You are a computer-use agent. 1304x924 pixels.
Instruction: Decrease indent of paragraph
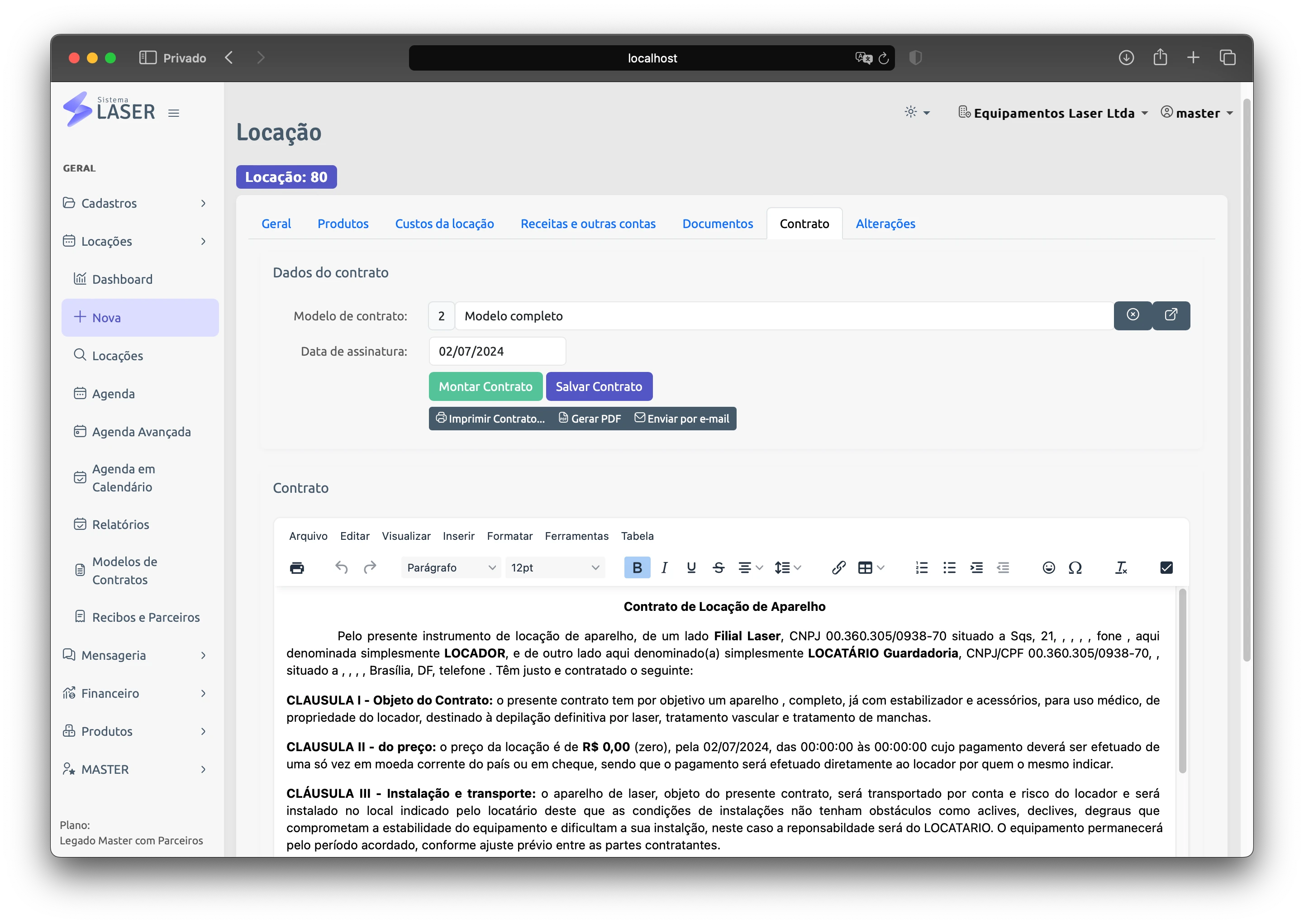click(x=1003, y=567)
